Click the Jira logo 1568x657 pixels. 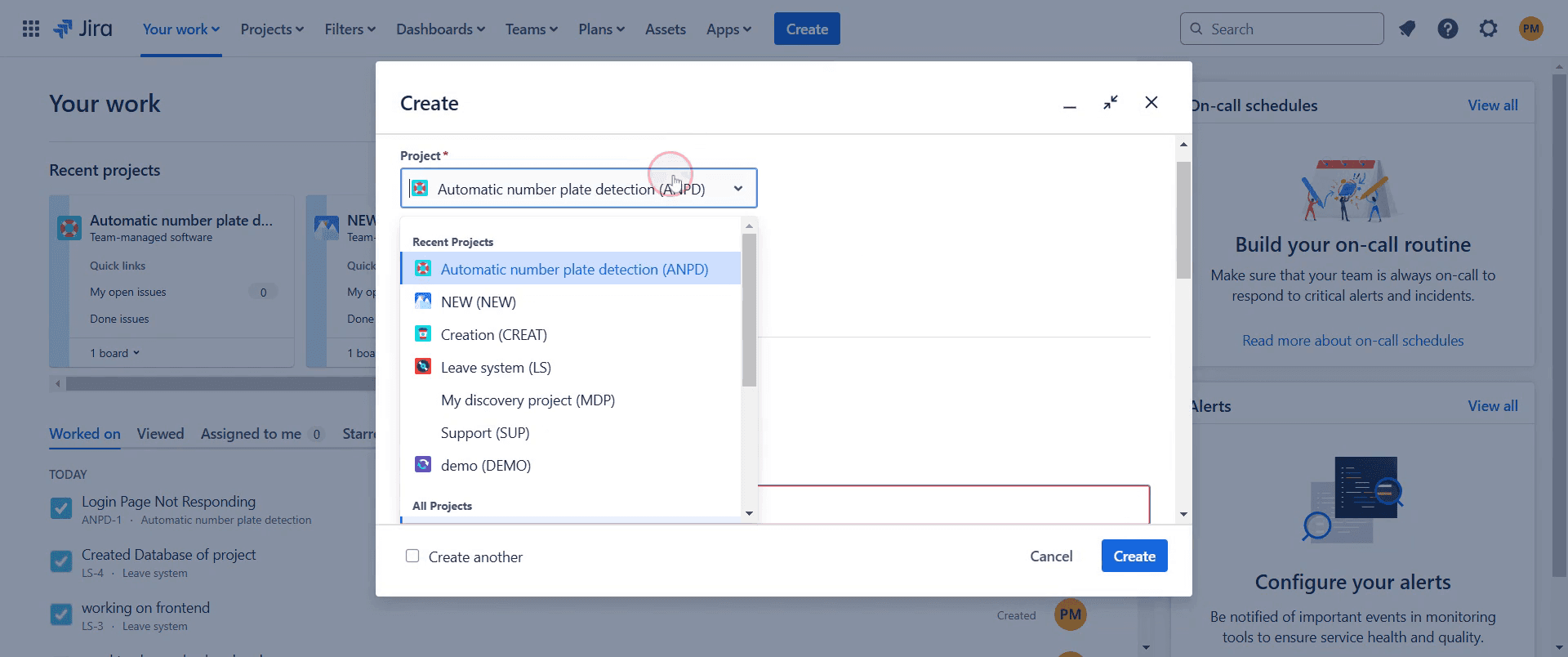(x=82, y=29)
